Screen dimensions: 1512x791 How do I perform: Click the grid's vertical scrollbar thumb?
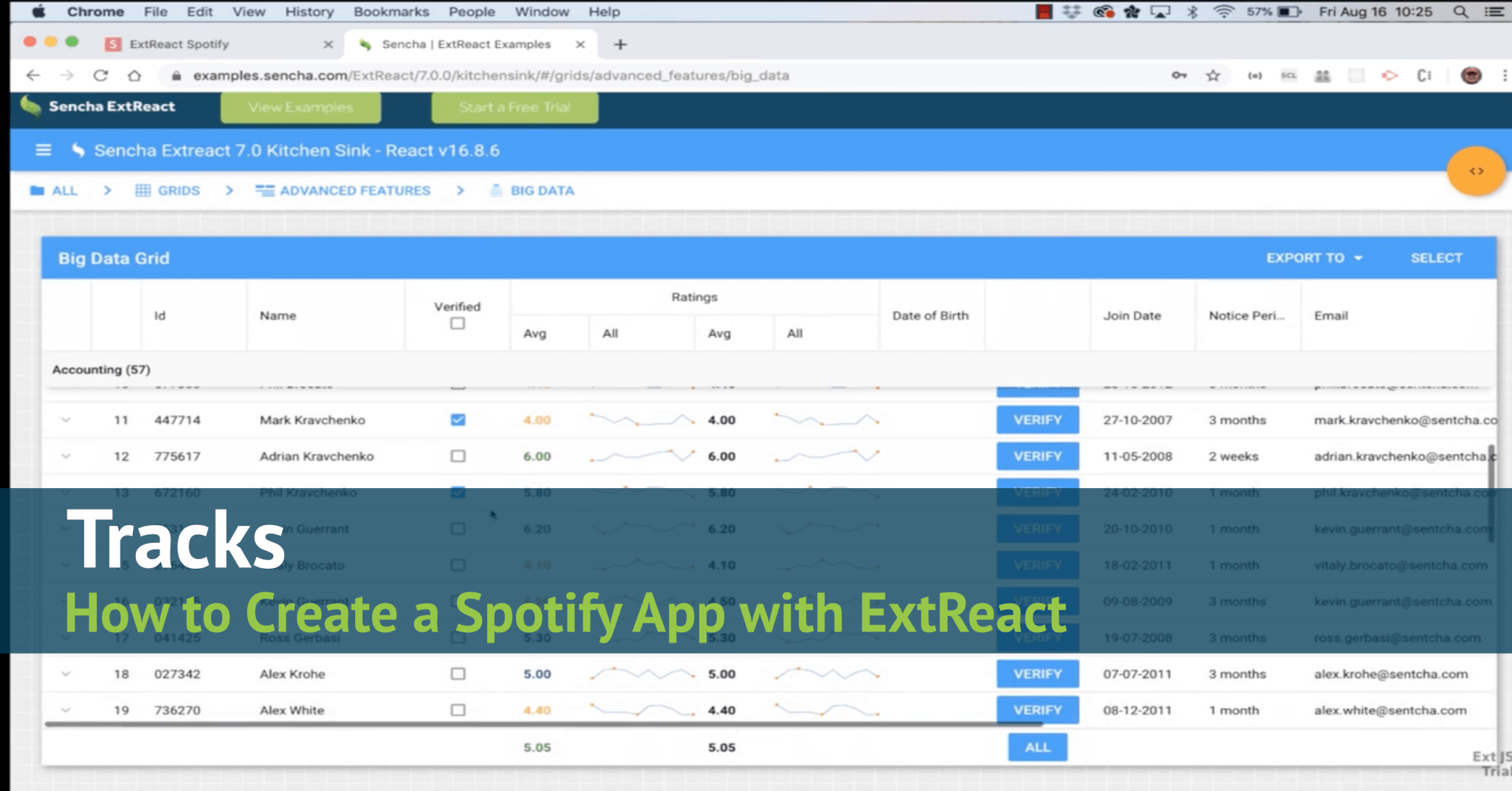point(1491,493)
